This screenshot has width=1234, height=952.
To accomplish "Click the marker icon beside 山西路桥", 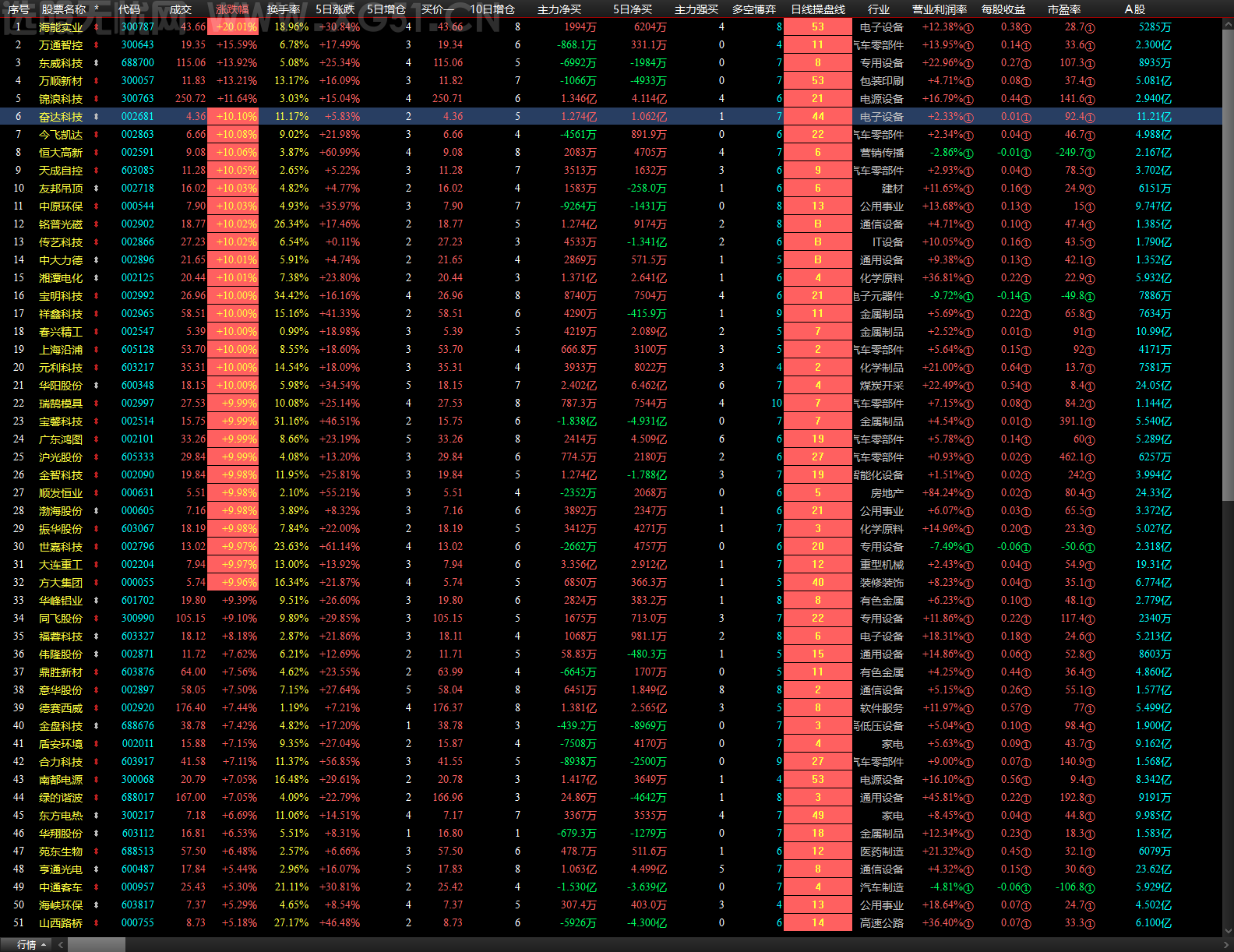I will coord(97,923).
